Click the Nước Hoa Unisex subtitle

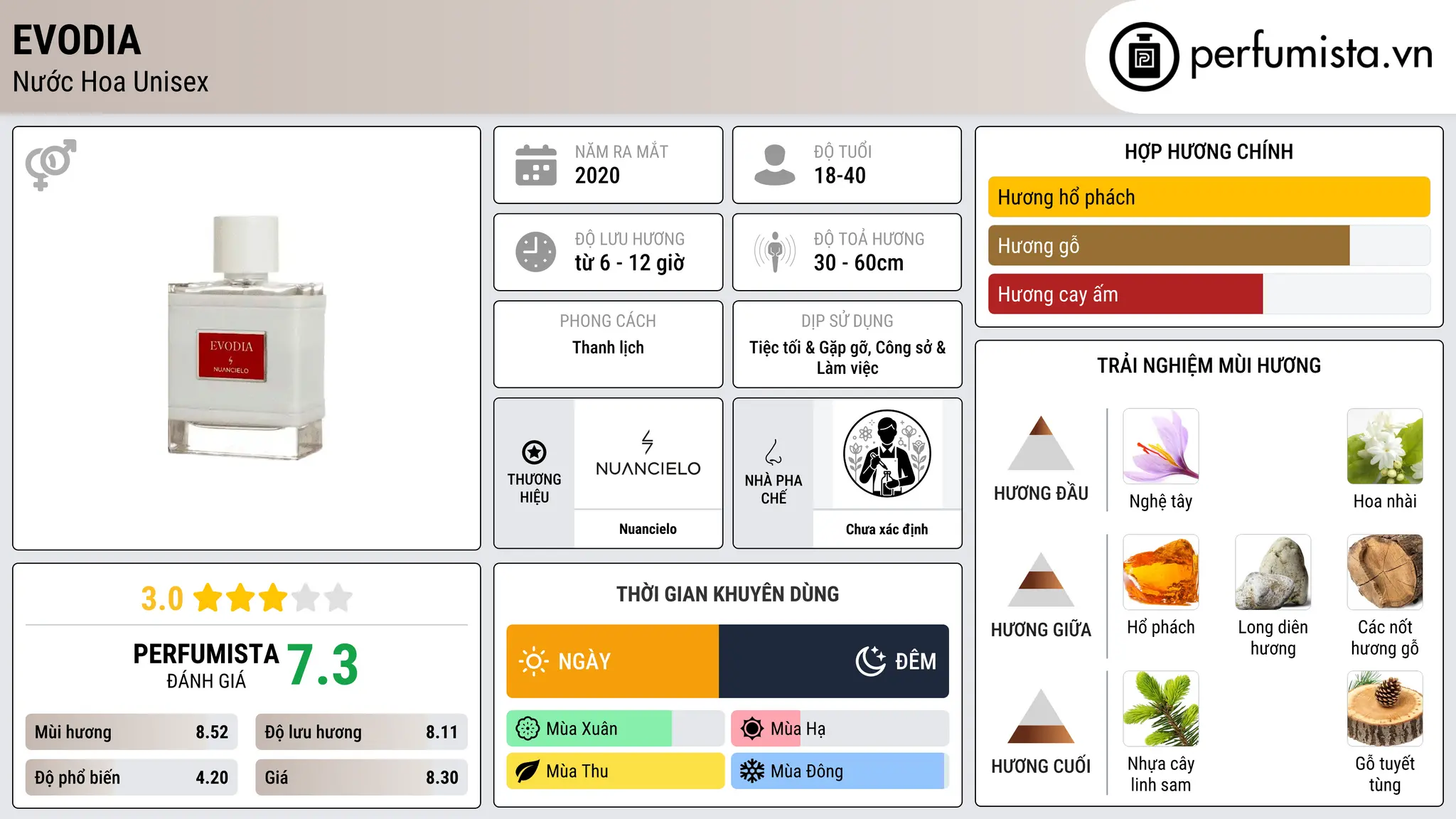[111, 82]
